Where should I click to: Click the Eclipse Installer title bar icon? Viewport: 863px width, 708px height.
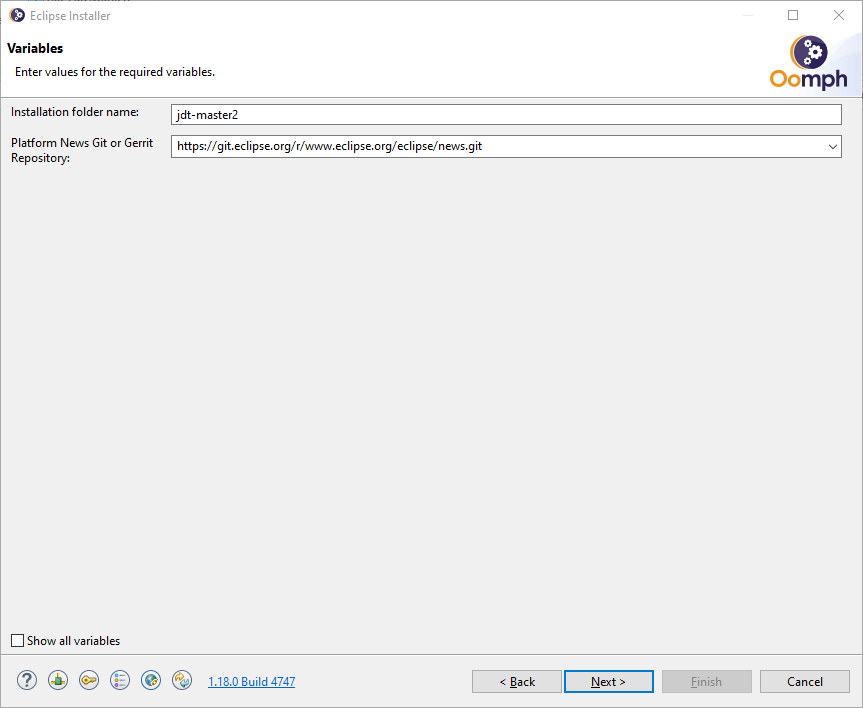coord(17,15)
